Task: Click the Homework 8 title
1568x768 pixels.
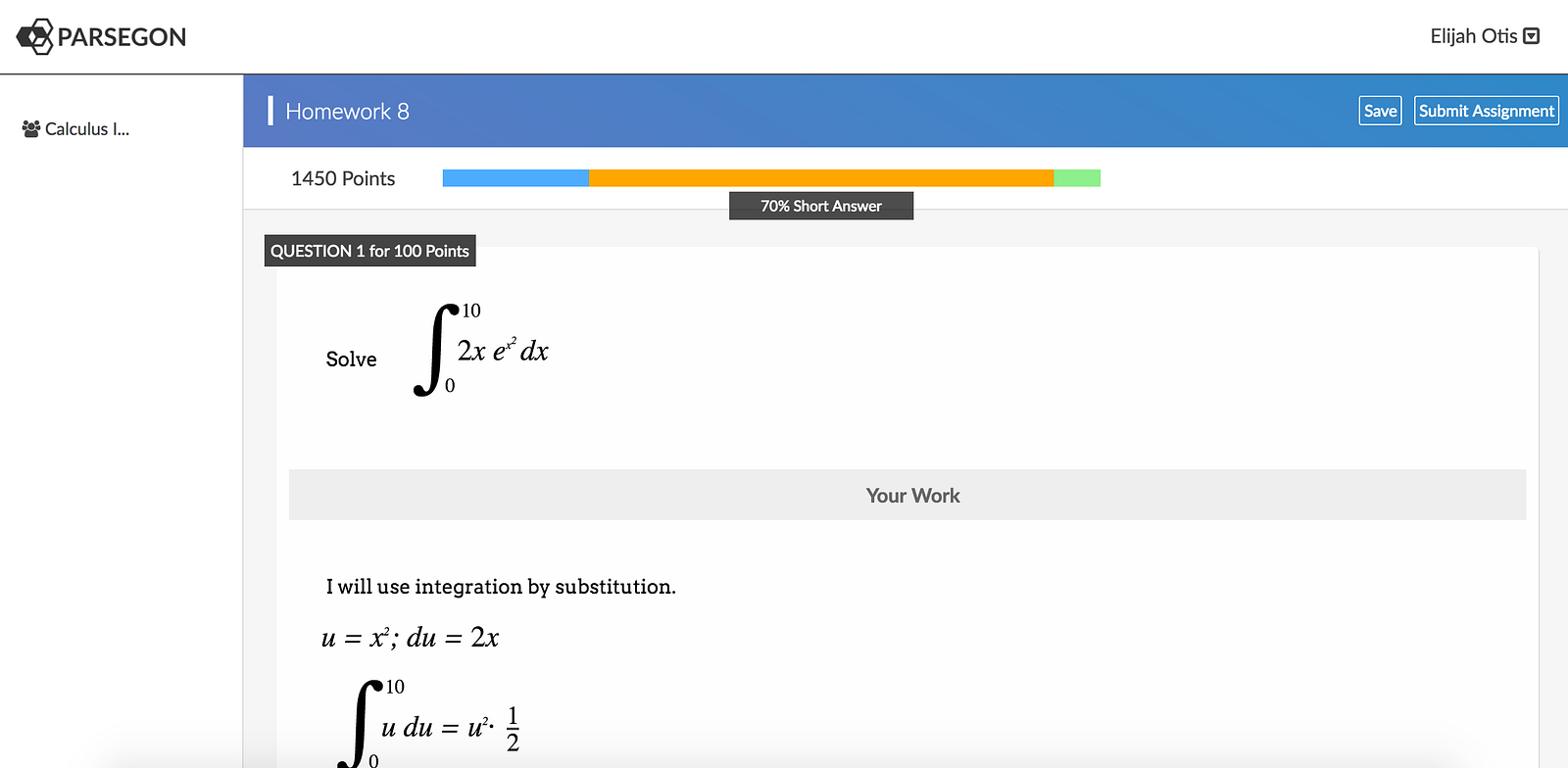Action: coord(347,112)
